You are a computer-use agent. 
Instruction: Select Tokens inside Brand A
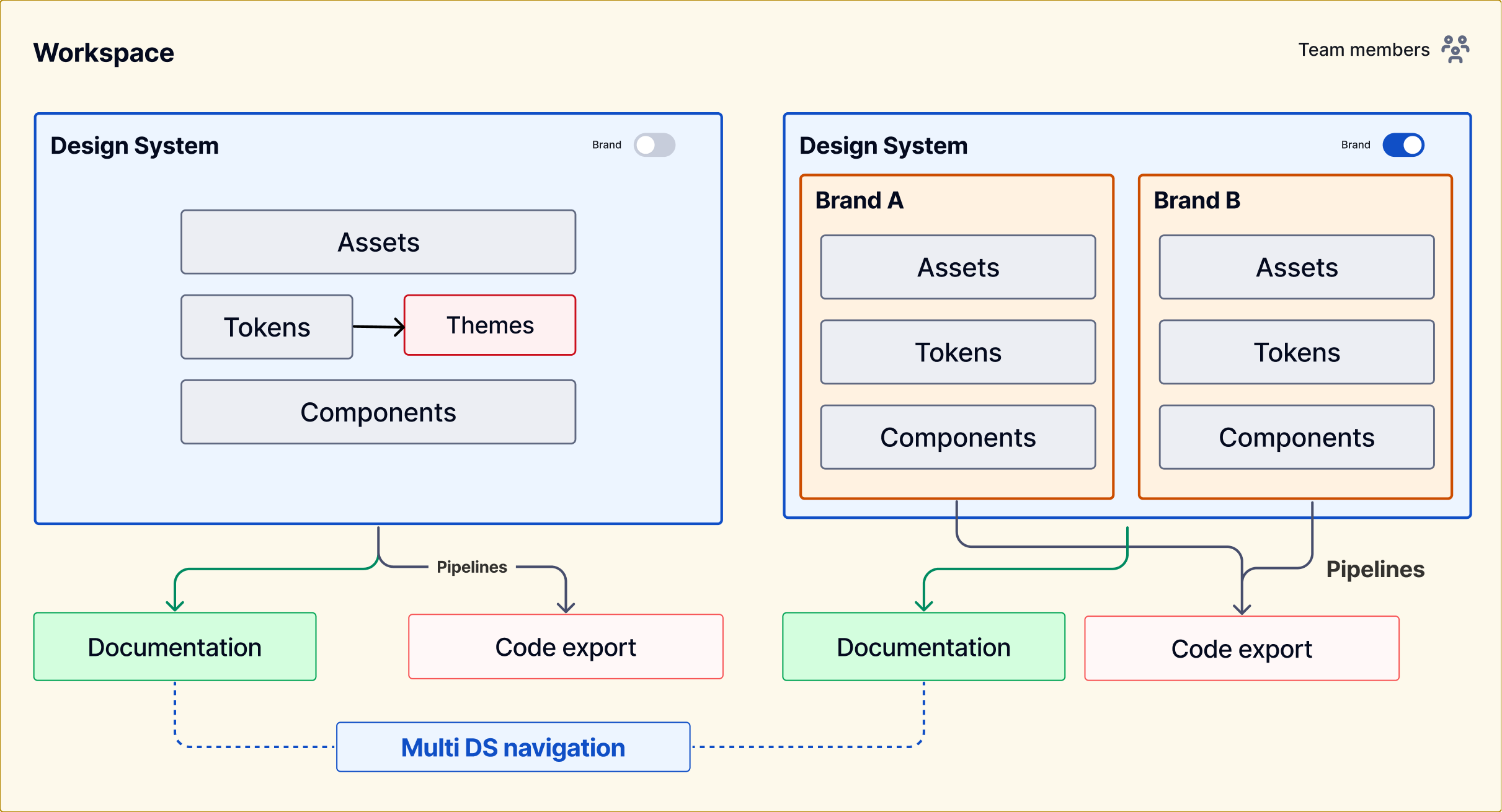pos(958,353)
